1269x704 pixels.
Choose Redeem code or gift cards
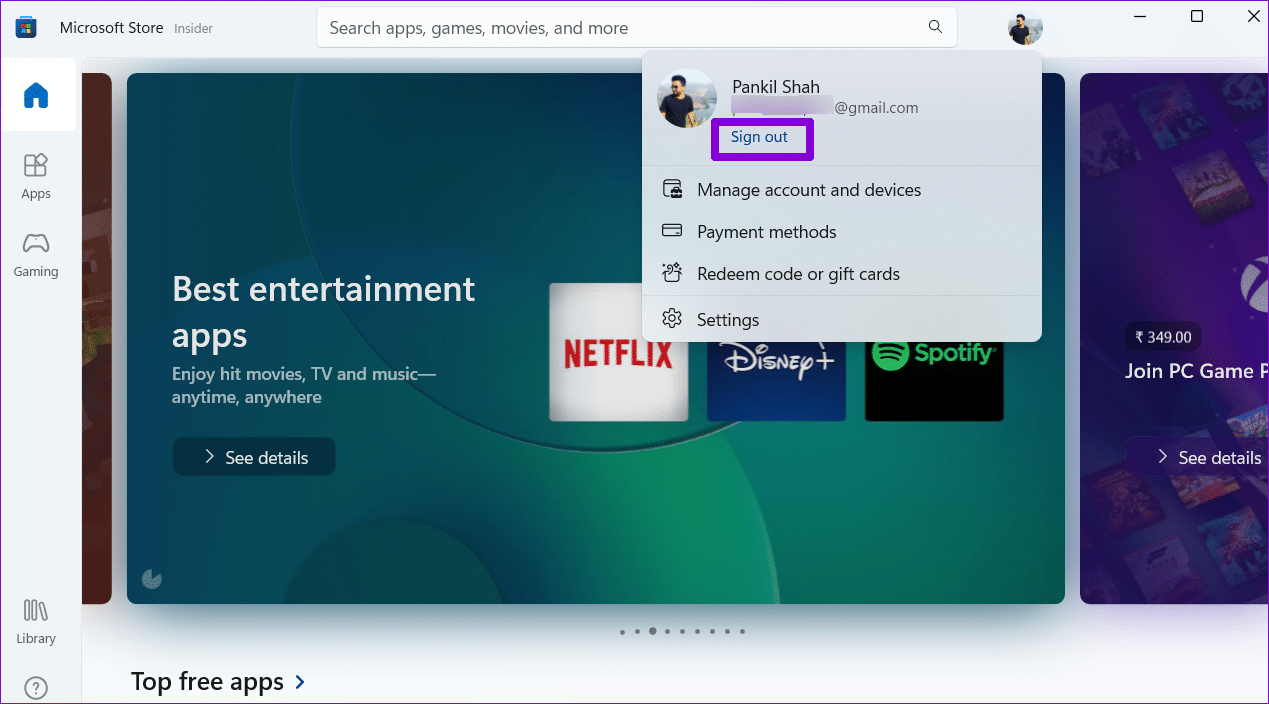[x=842, y=274]
